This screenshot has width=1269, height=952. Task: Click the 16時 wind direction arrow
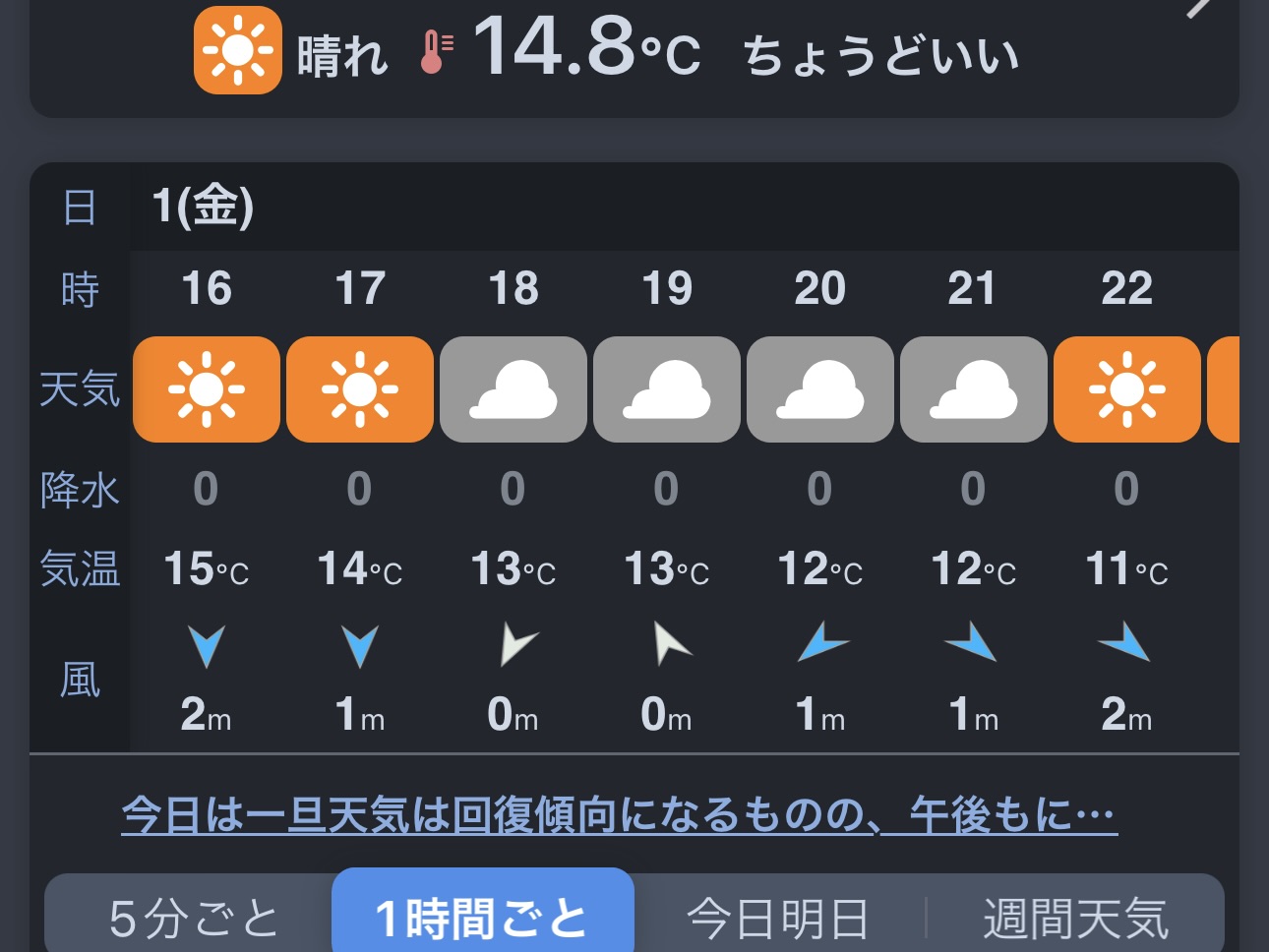[207, 646]
